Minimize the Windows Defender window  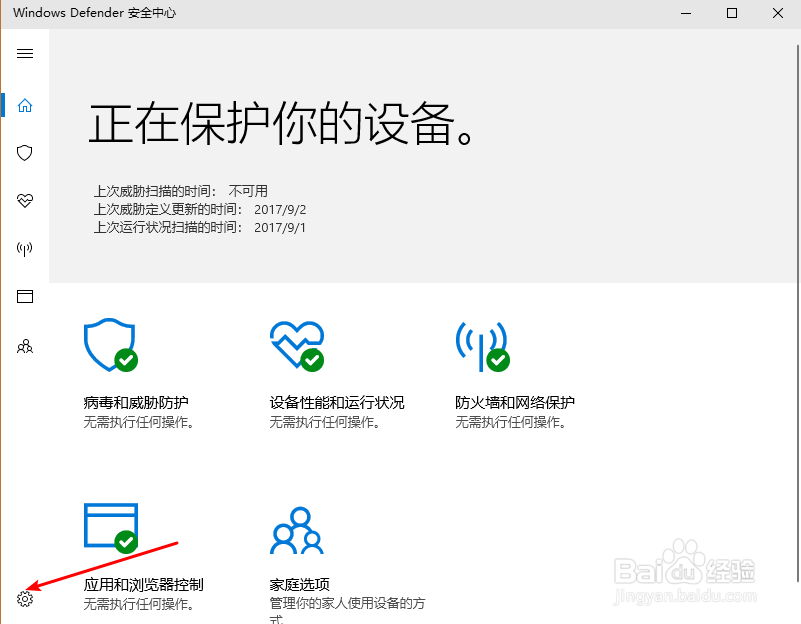coord(686,13)
